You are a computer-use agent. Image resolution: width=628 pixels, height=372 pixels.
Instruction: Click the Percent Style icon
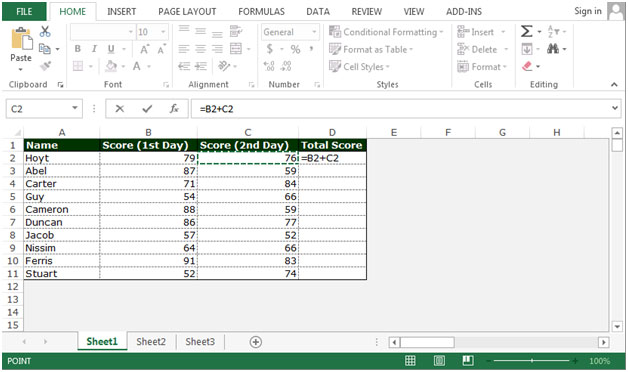(295, 49)
